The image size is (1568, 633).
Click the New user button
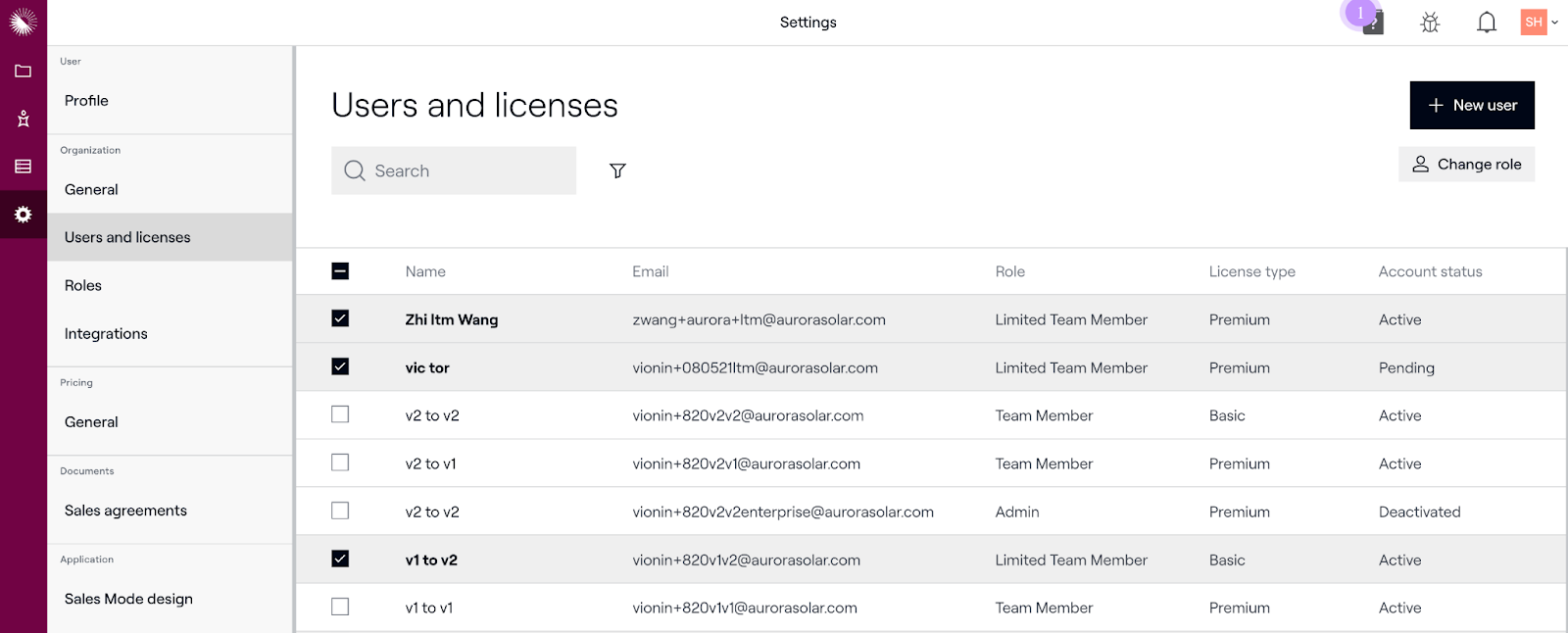[x=1471, y=105]
